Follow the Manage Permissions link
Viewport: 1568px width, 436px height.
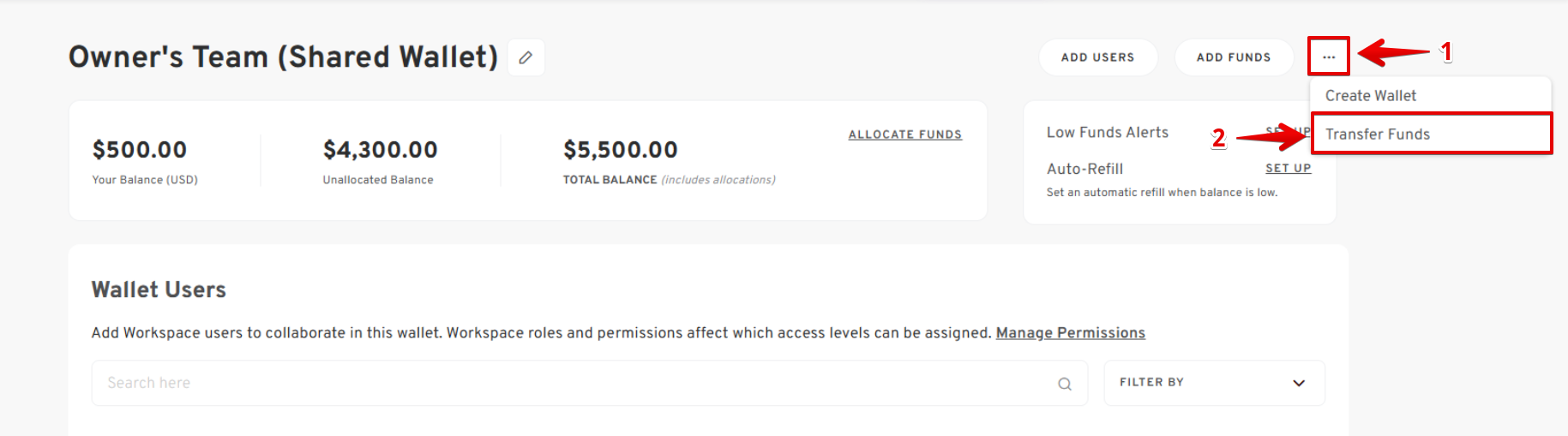point(1070,332)
